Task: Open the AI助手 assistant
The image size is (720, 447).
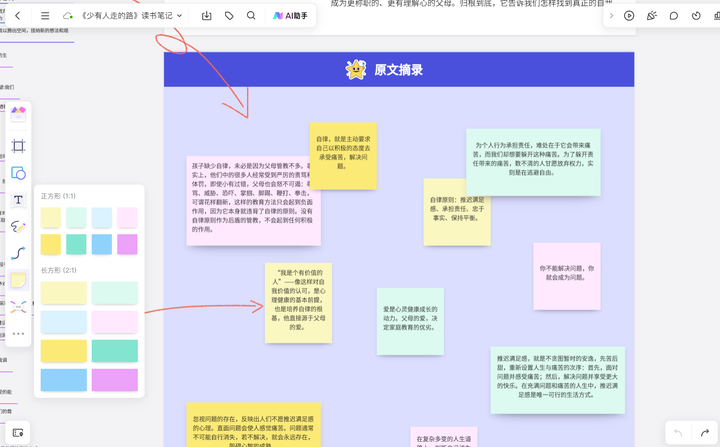Action: [290, 16]
